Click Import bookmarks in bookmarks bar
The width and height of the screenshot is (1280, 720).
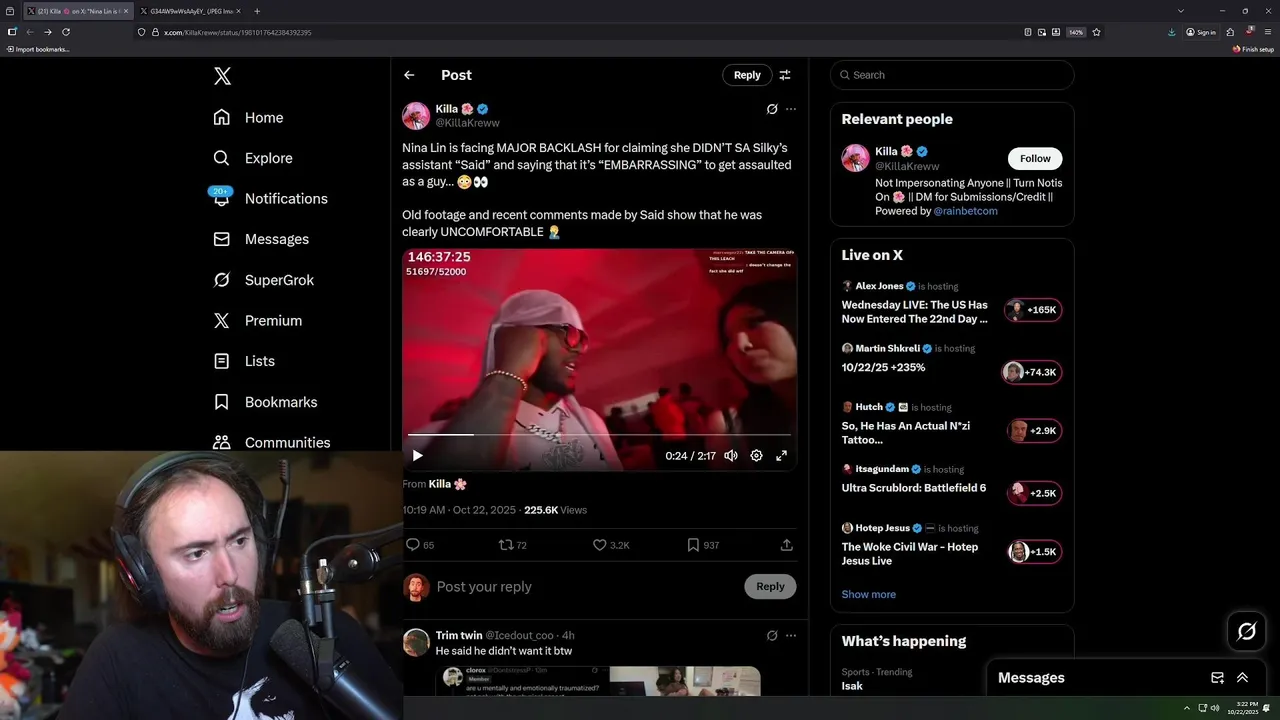(x=38, y=49)
